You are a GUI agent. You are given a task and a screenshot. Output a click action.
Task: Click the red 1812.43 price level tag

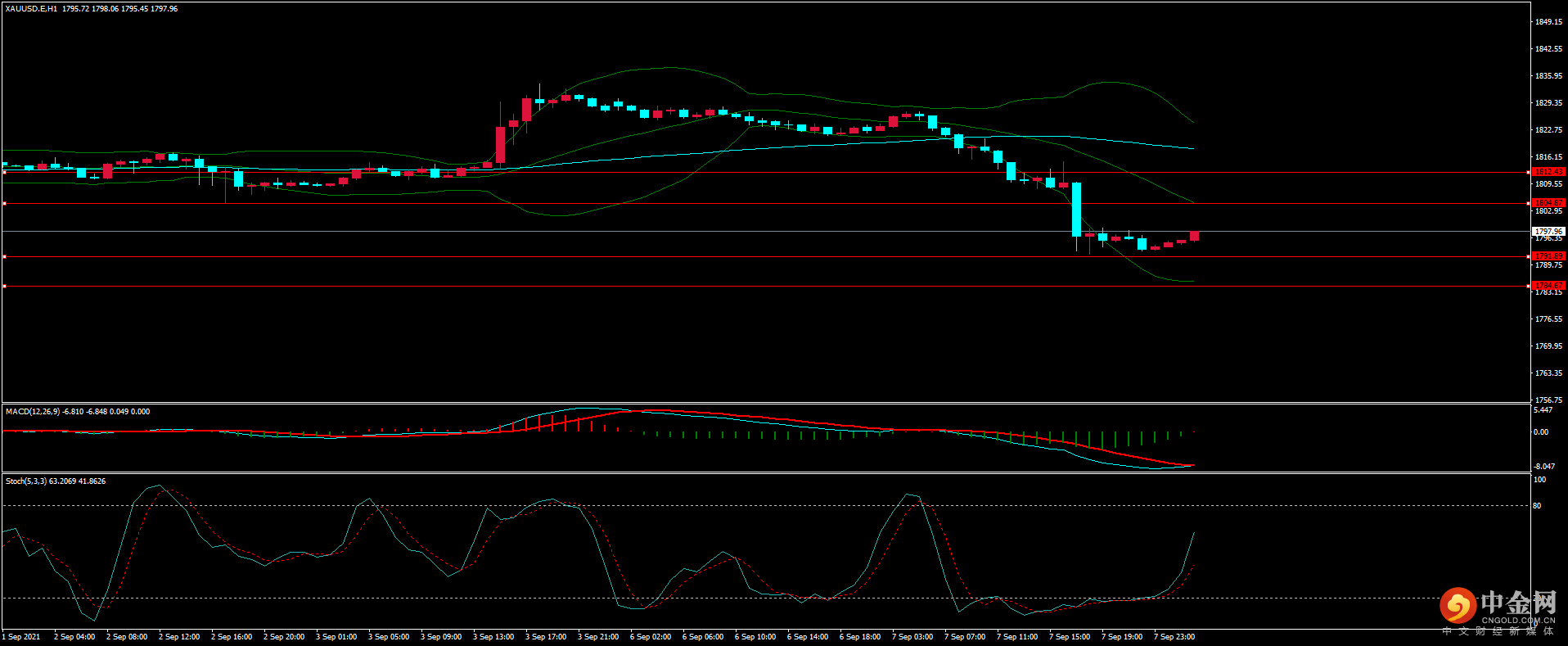[x=1548, y=172]
